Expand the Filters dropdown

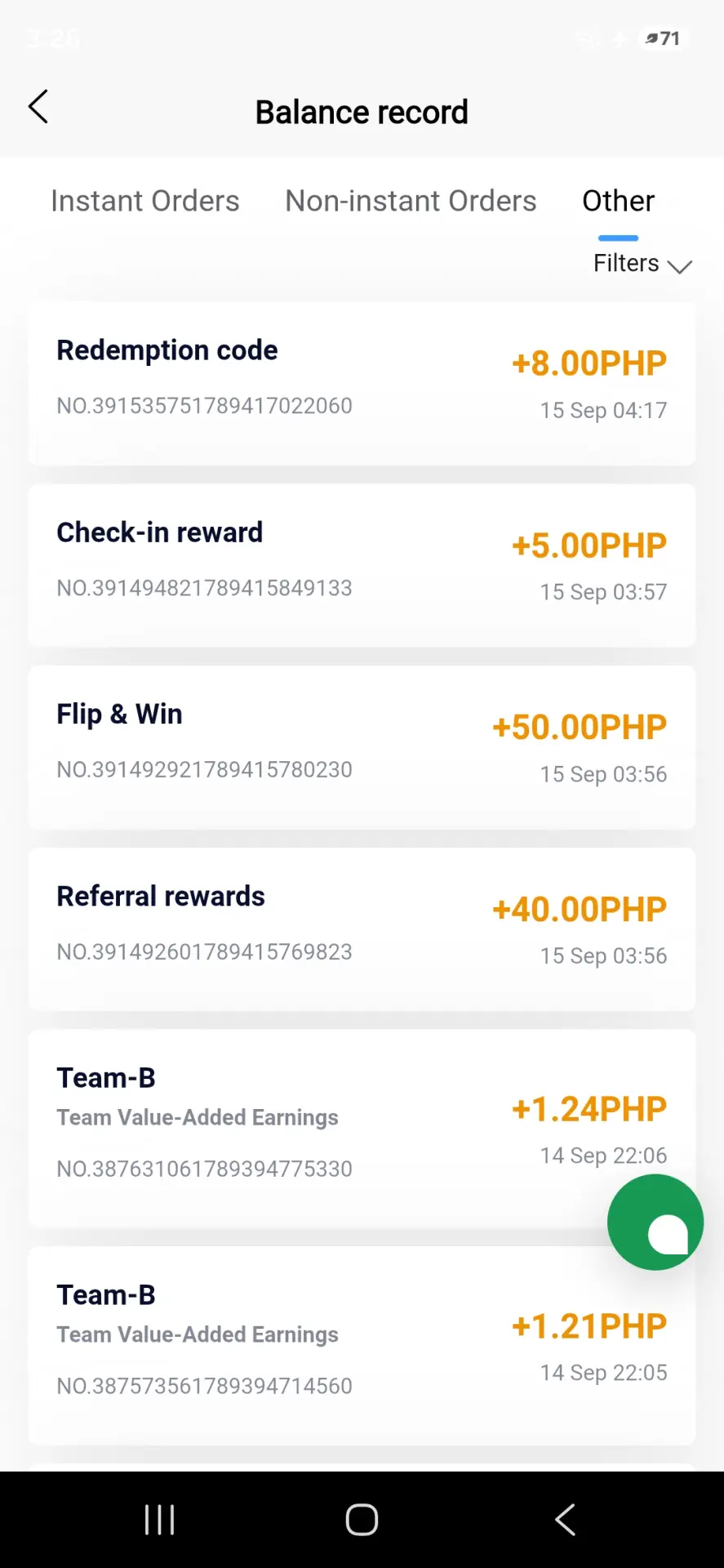click(x=642, y=264)
